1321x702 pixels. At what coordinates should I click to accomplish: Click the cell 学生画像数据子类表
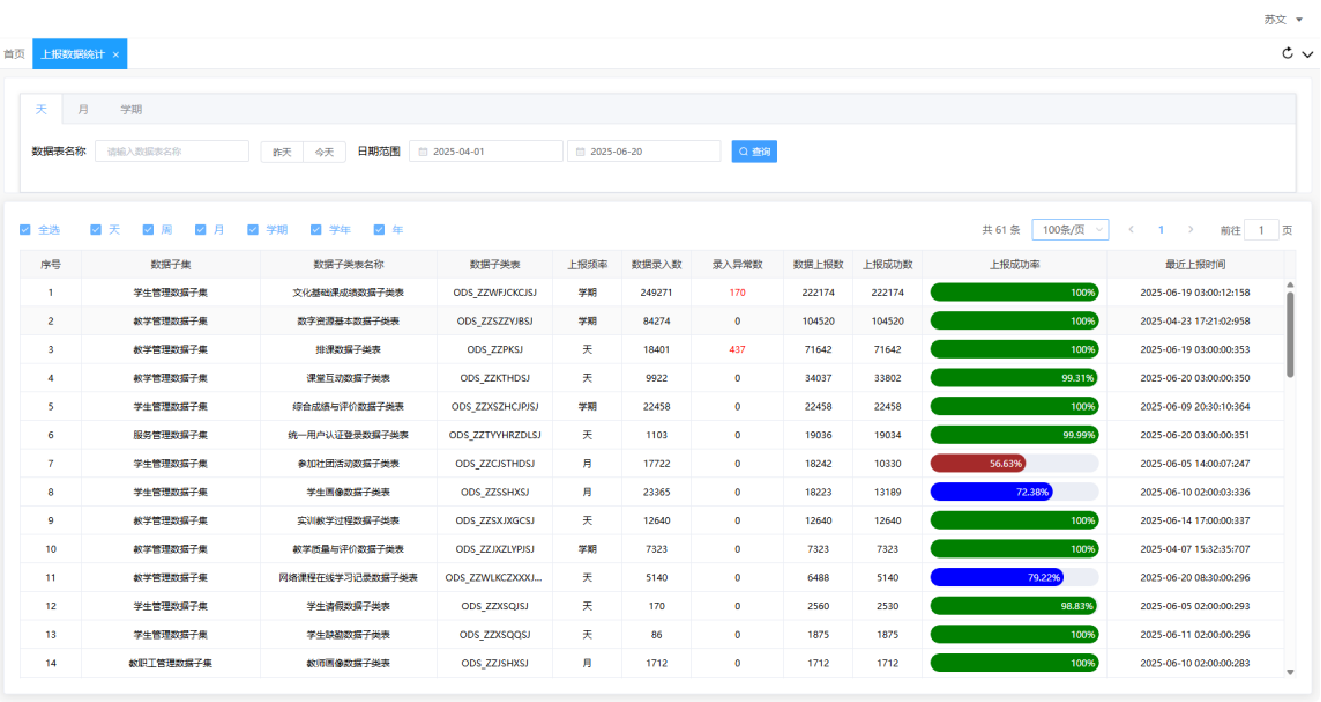(x=348, y=492)
